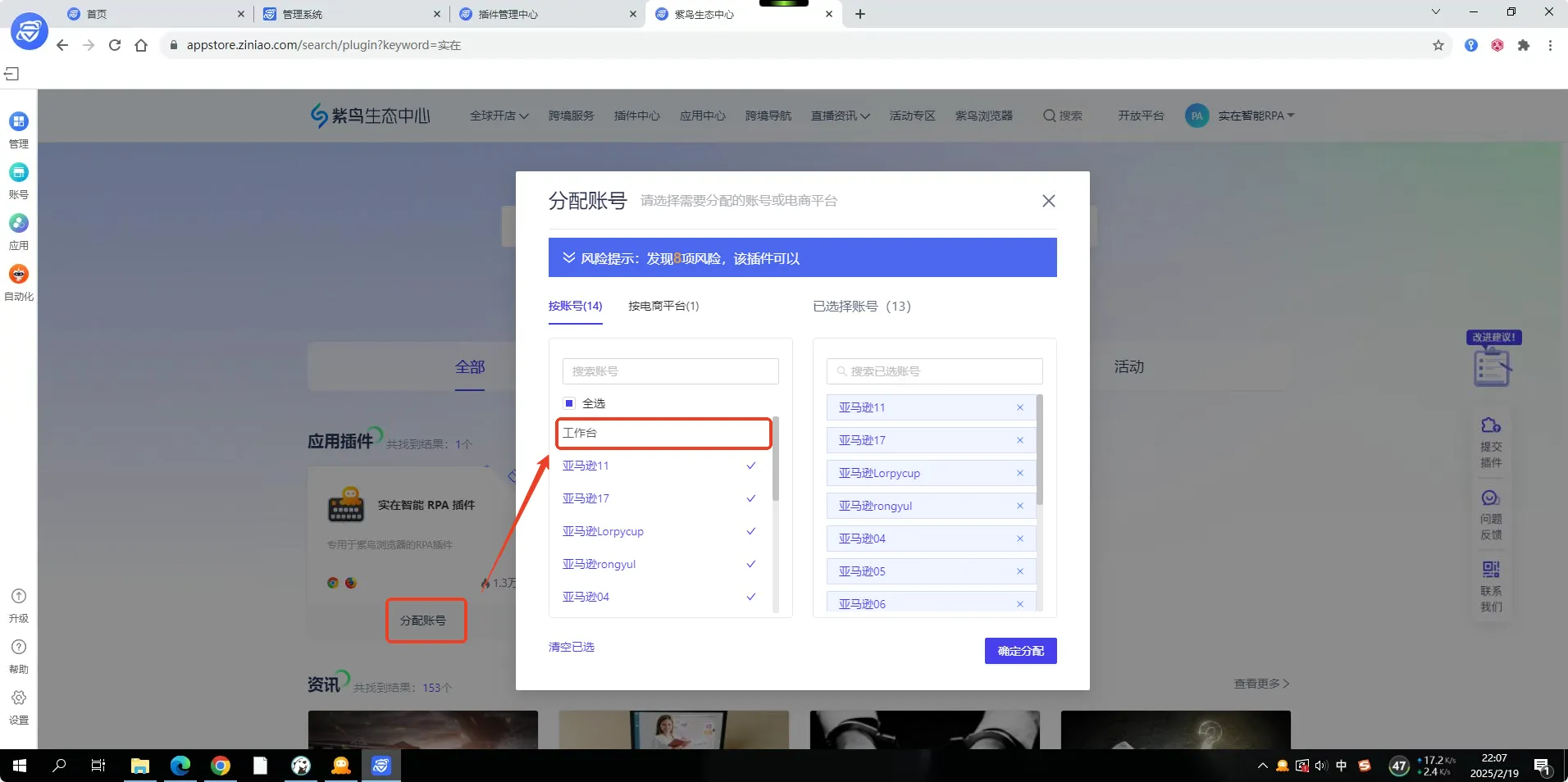
Task: Open the 直播资讯 dropdown menu
Action: [840, 116]
